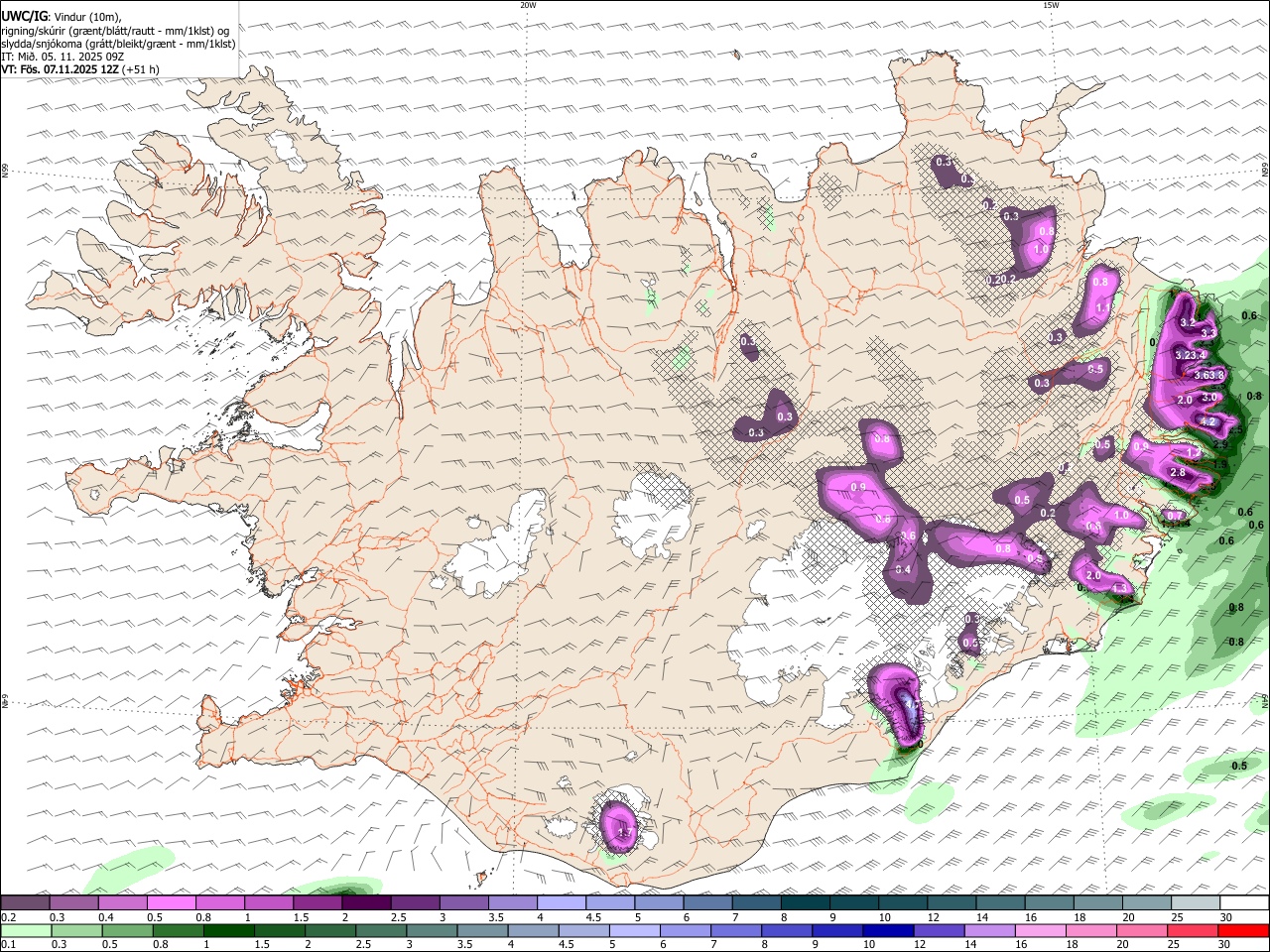The height and width of the screenshot is (952, 1270).
Task: Select white upper swatch after 30
Action: pos(1244,902)
